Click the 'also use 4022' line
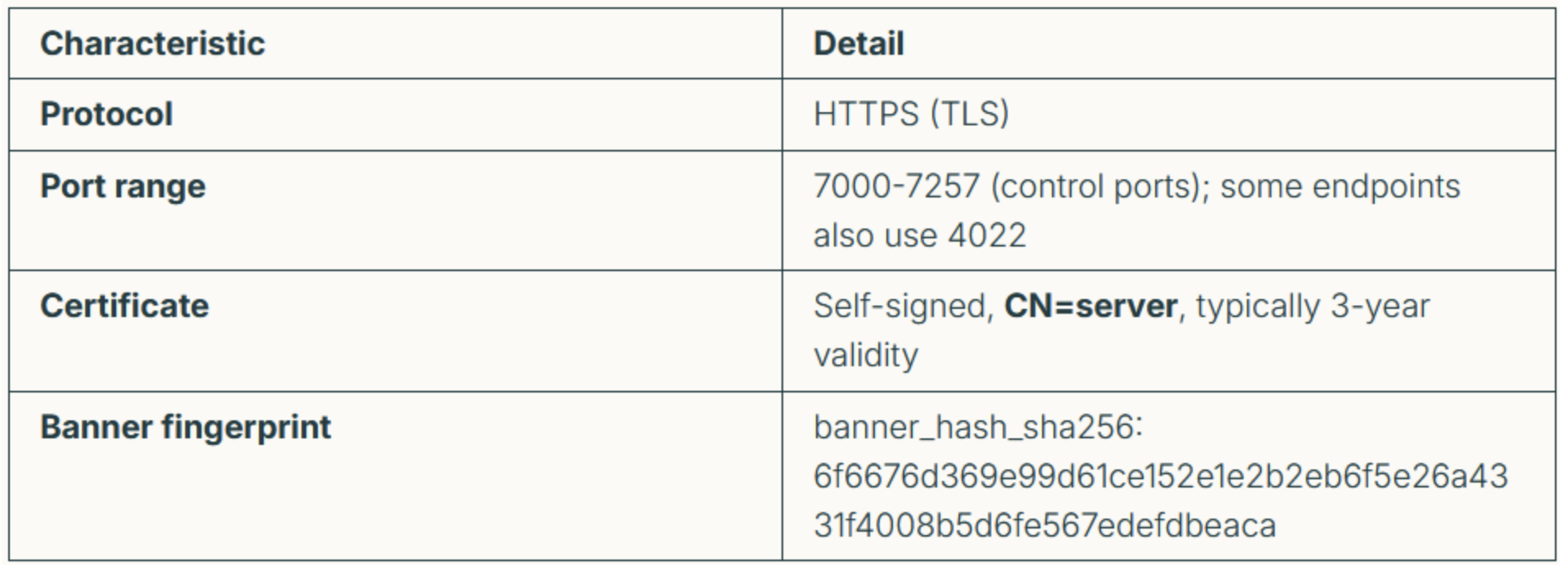 [x=919, y=235]
